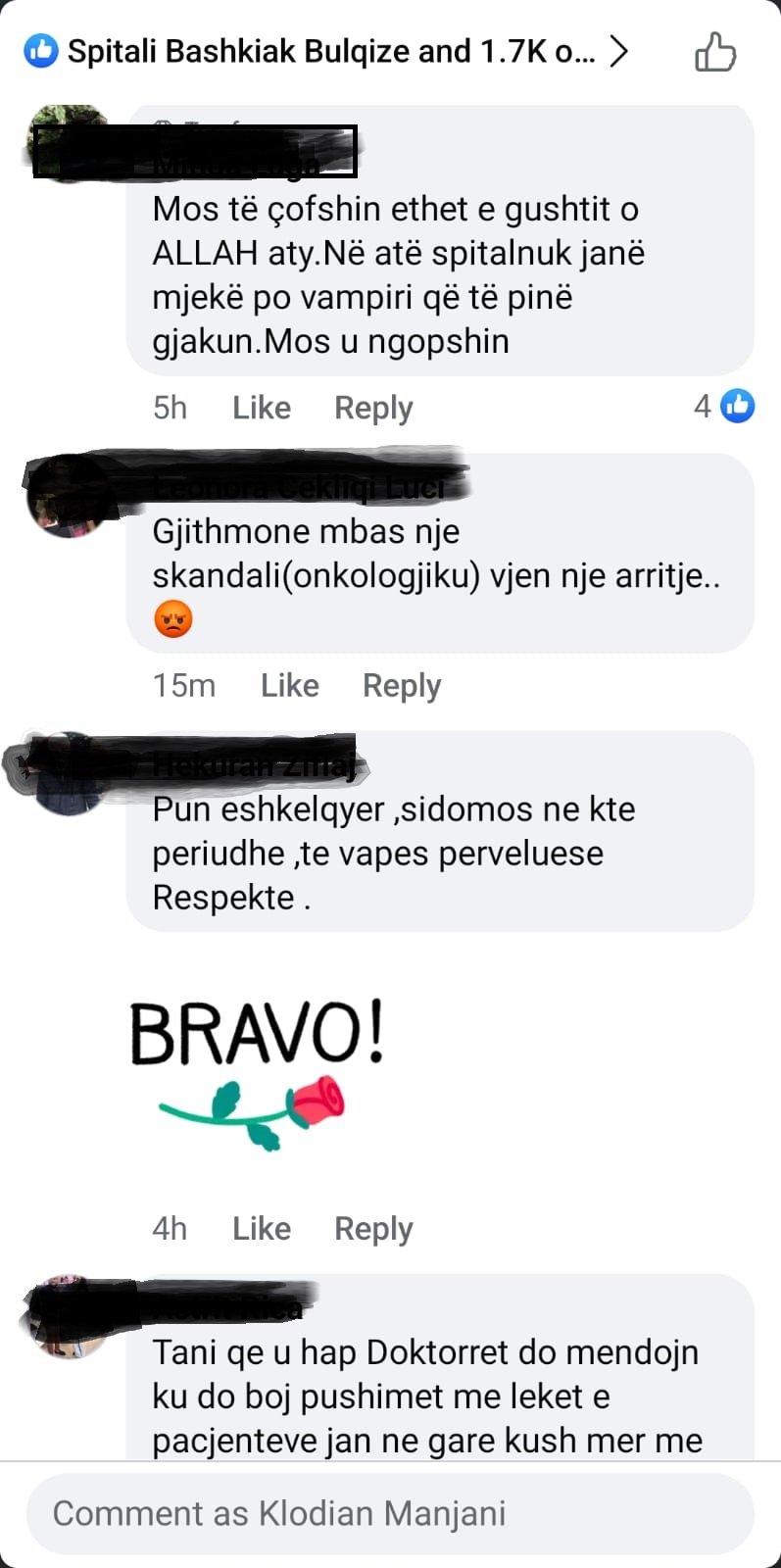The height and width of the screenshot is (1568, 781).
Task: Tap the Pun eshkelqyer comment bubble
Action: pyautogui.click(x=440, y=831)
